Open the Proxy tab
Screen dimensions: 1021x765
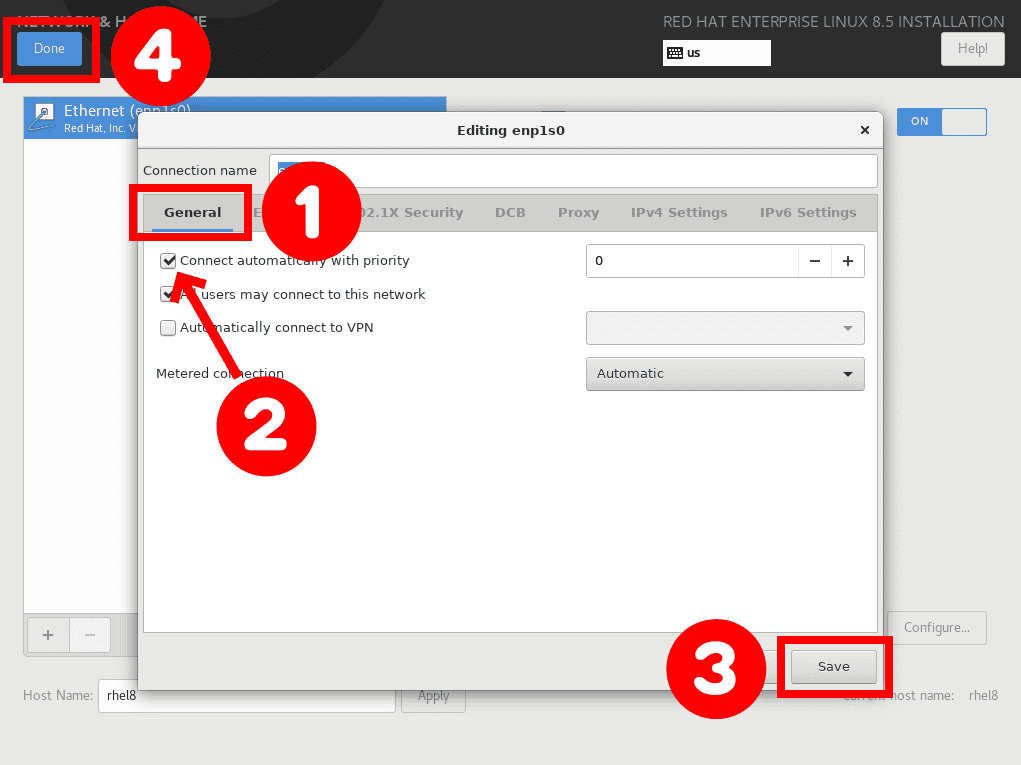578,212
